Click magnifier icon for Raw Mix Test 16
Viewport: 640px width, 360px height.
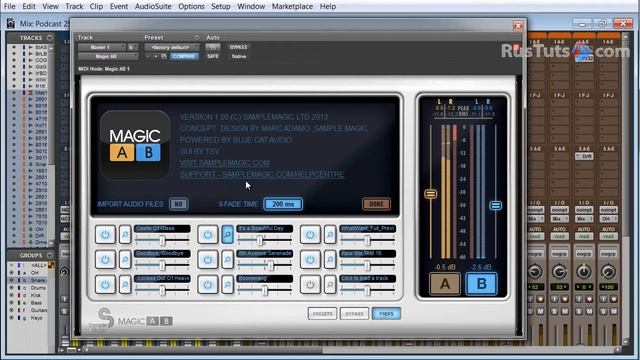(330, 260)
